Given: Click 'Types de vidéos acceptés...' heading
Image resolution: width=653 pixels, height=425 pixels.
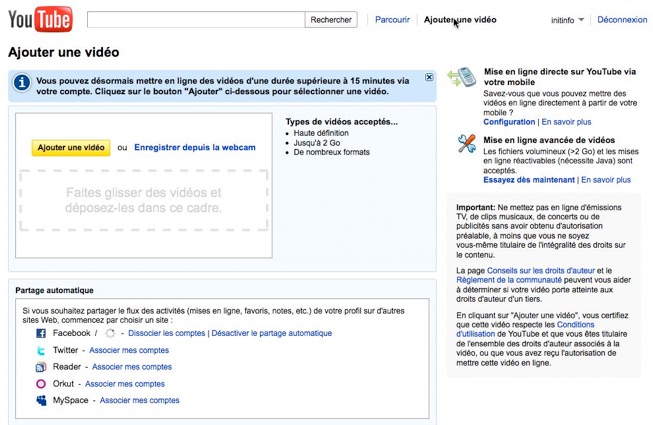Looking at the screenshot, I should pyautogui.click(x=341, y=122).
